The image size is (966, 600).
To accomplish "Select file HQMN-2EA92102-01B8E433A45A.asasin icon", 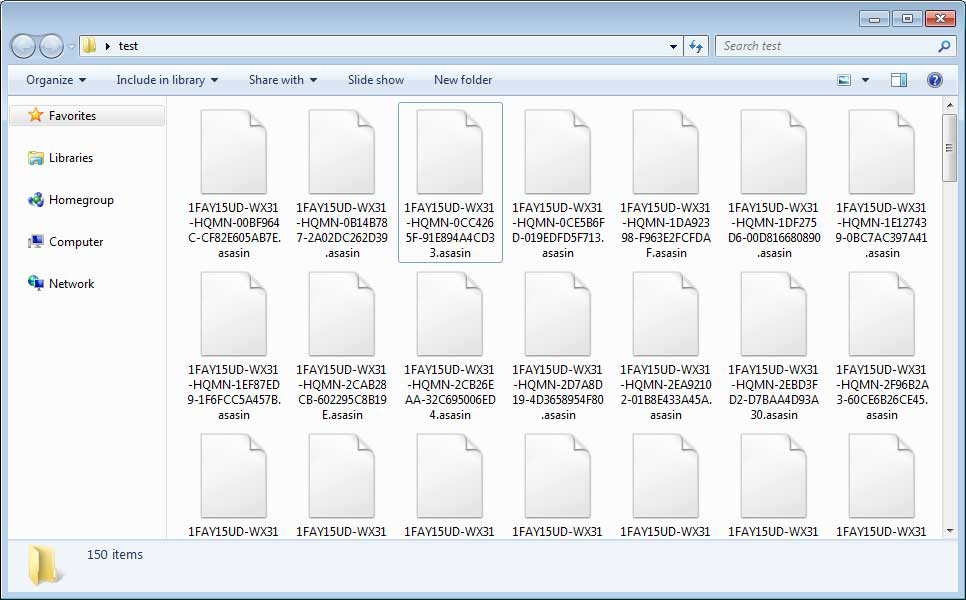I will 666,314.
